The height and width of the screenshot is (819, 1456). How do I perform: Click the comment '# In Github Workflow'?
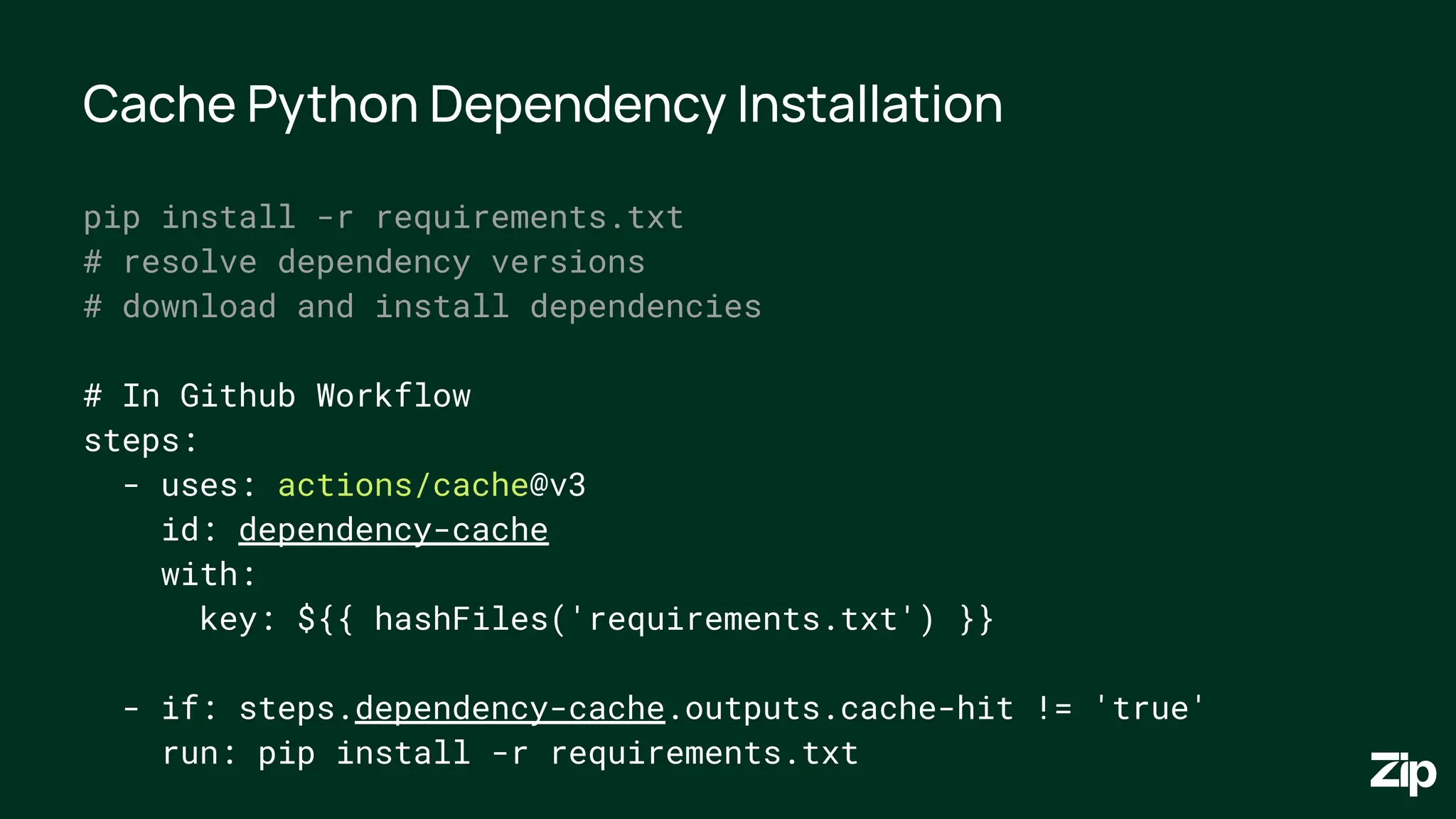[x=277, y=396]
